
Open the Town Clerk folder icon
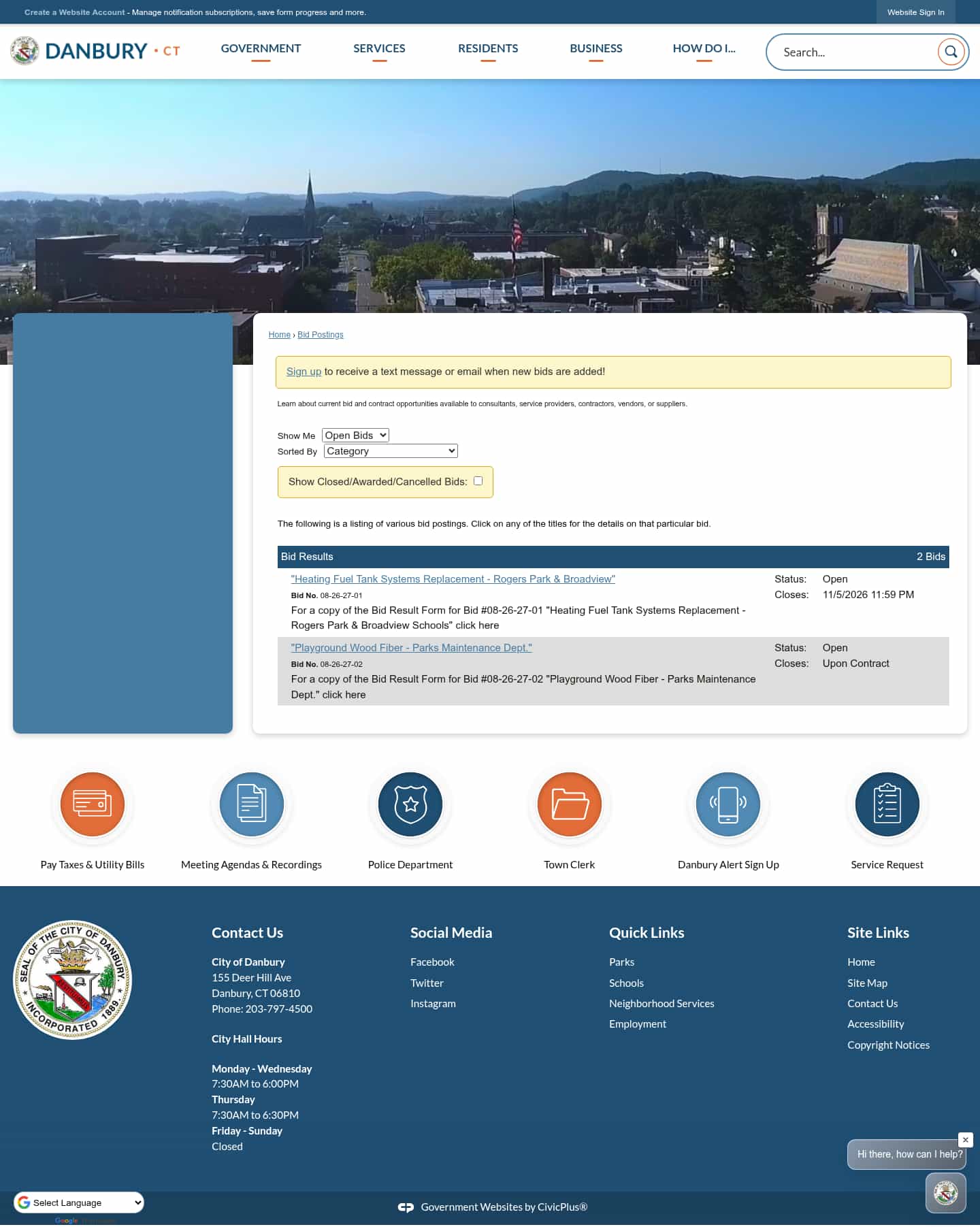(570, 804)
